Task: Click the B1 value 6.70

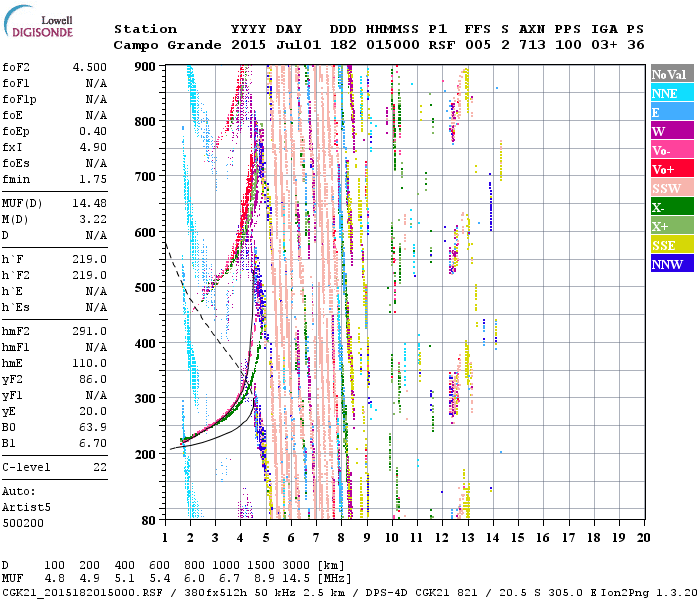Action: tap(93, 443)
